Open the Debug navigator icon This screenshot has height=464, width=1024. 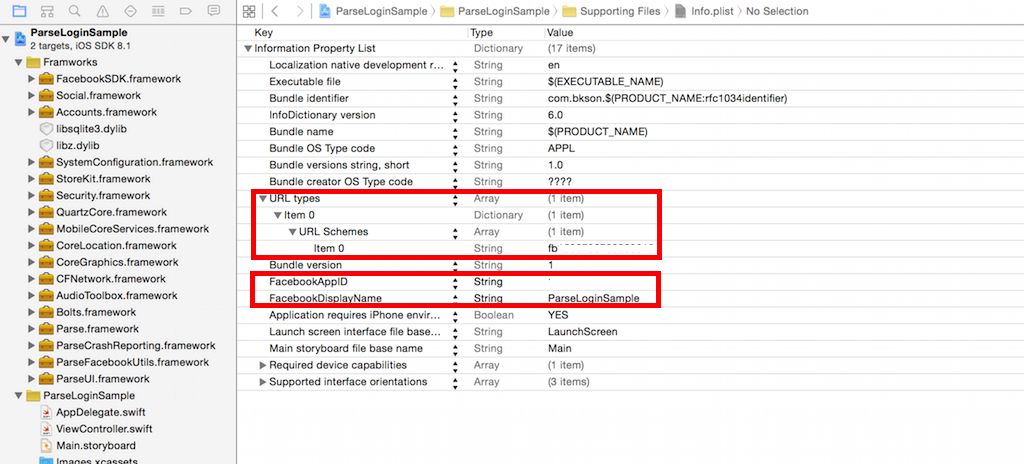[x=157, y=11]
